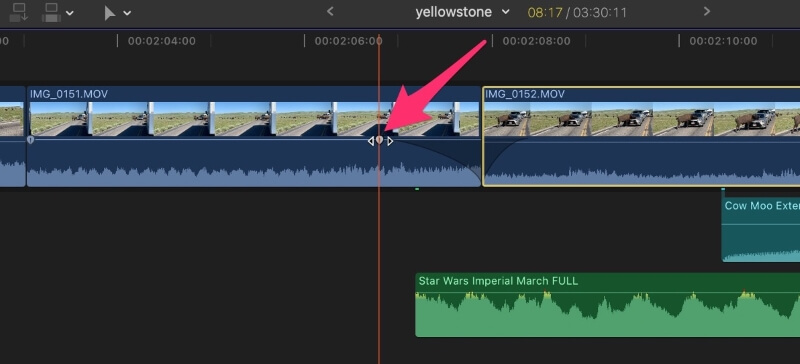Viewport: 800px width, 364px height.
Task: Select the arrow Select tool icon
Action: pyautogui.click(x=109, y=13)
